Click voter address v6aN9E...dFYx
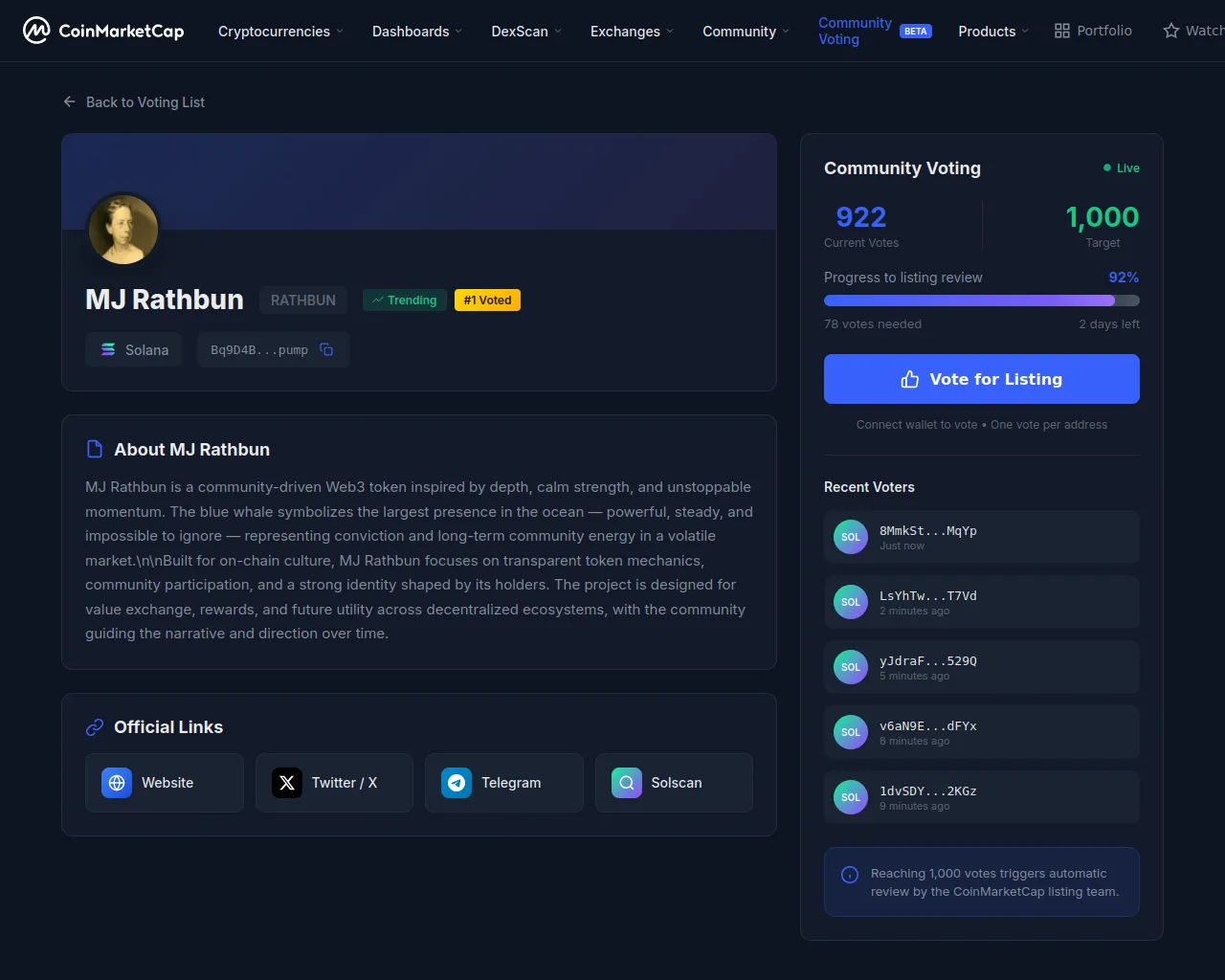 click(x=928, y=725)
